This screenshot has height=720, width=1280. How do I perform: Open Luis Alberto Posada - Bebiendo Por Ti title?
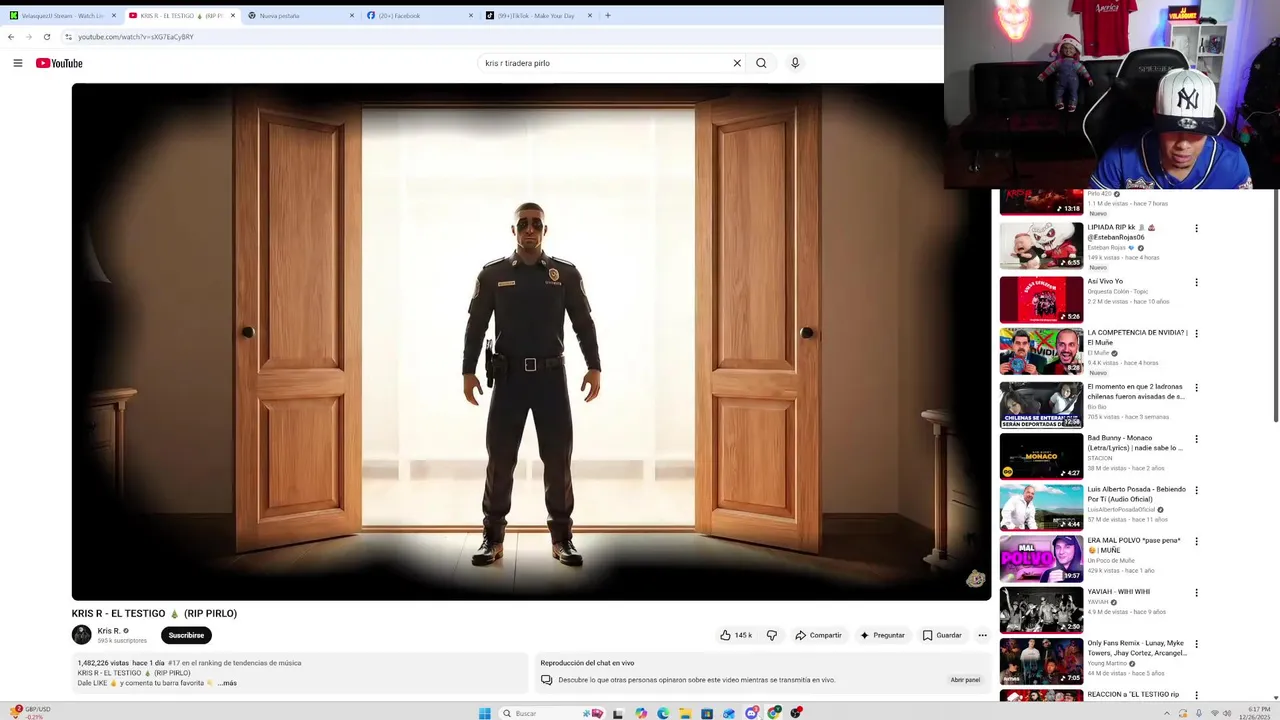[x=1137, y=494]
